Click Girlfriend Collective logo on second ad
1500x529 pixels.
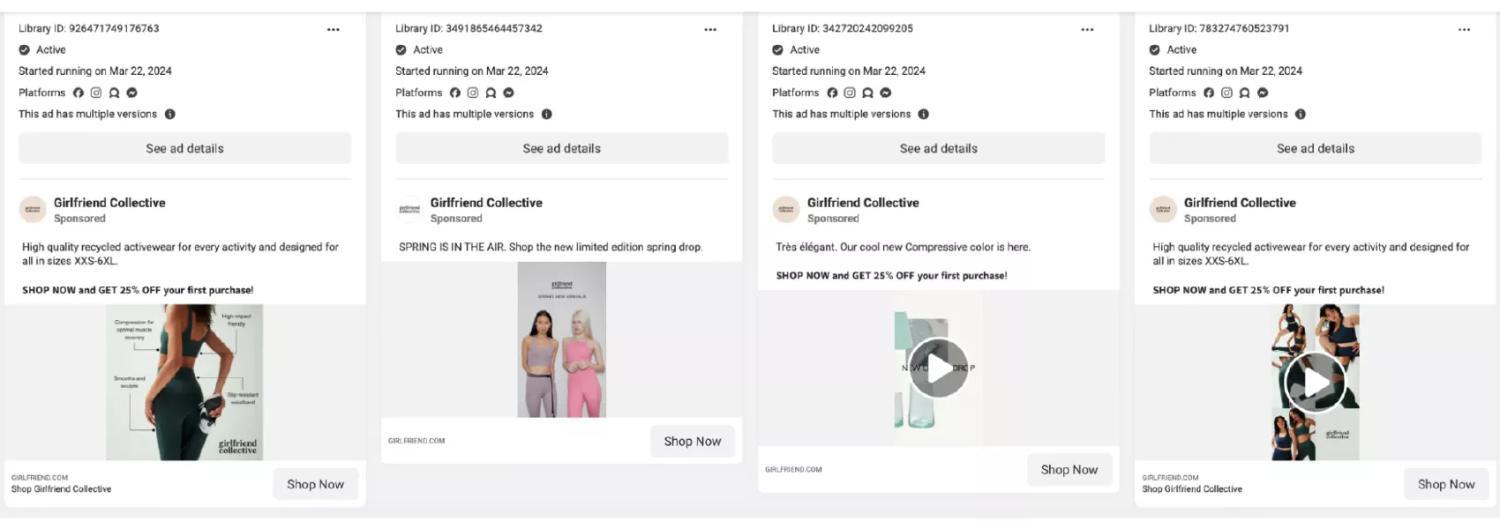coord(410,210)
